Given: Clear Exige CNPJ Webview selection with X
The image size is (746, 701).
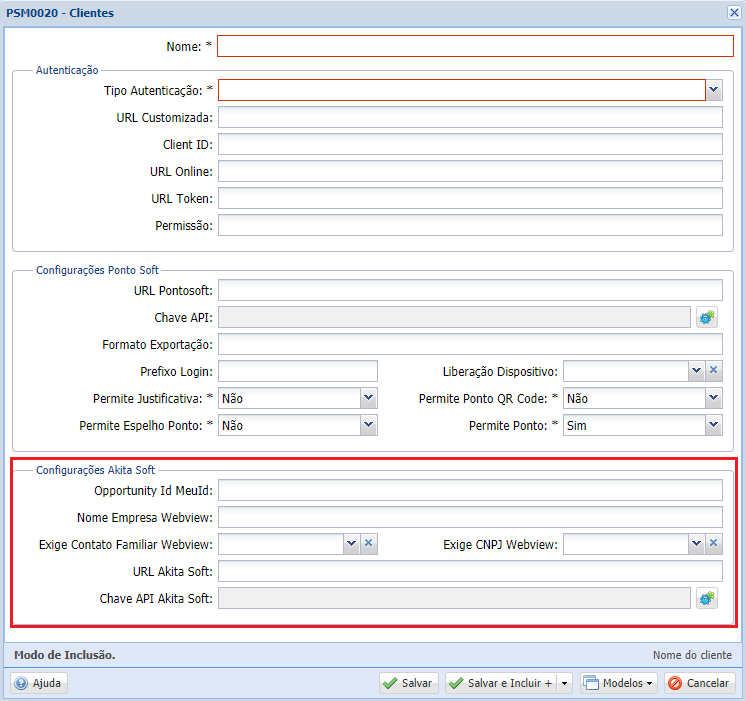Looking at the screenshot, I should tap(713, 543).
